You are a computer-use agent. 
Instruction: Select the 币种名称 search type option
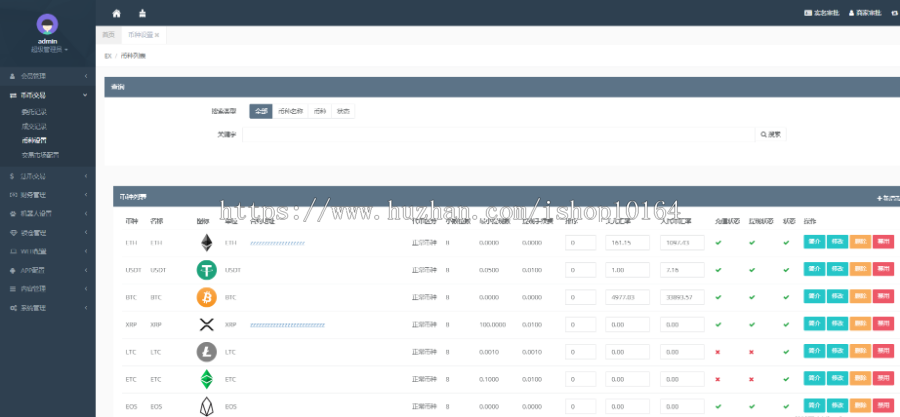289,111
